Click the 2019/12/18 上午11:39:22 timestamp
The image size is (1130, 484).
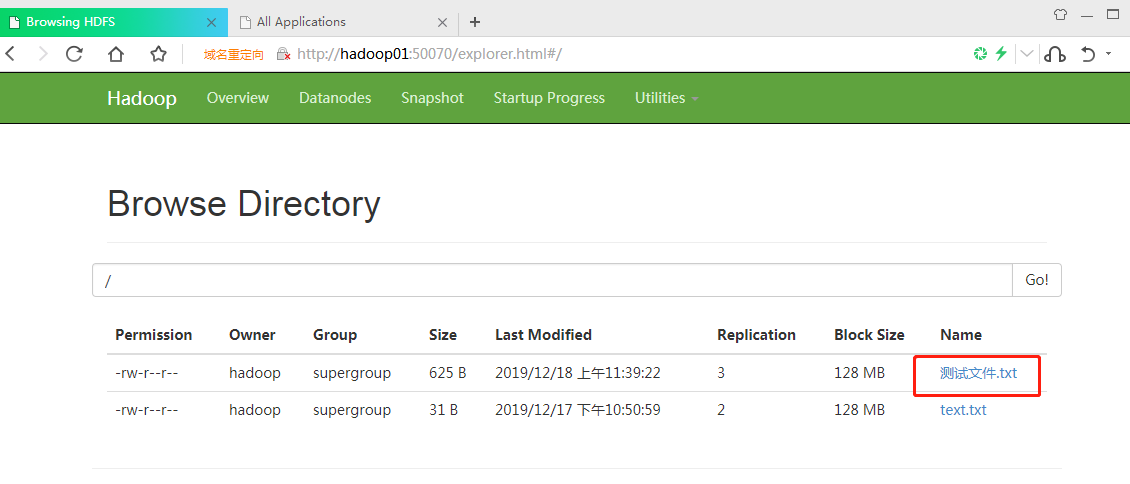578,373
